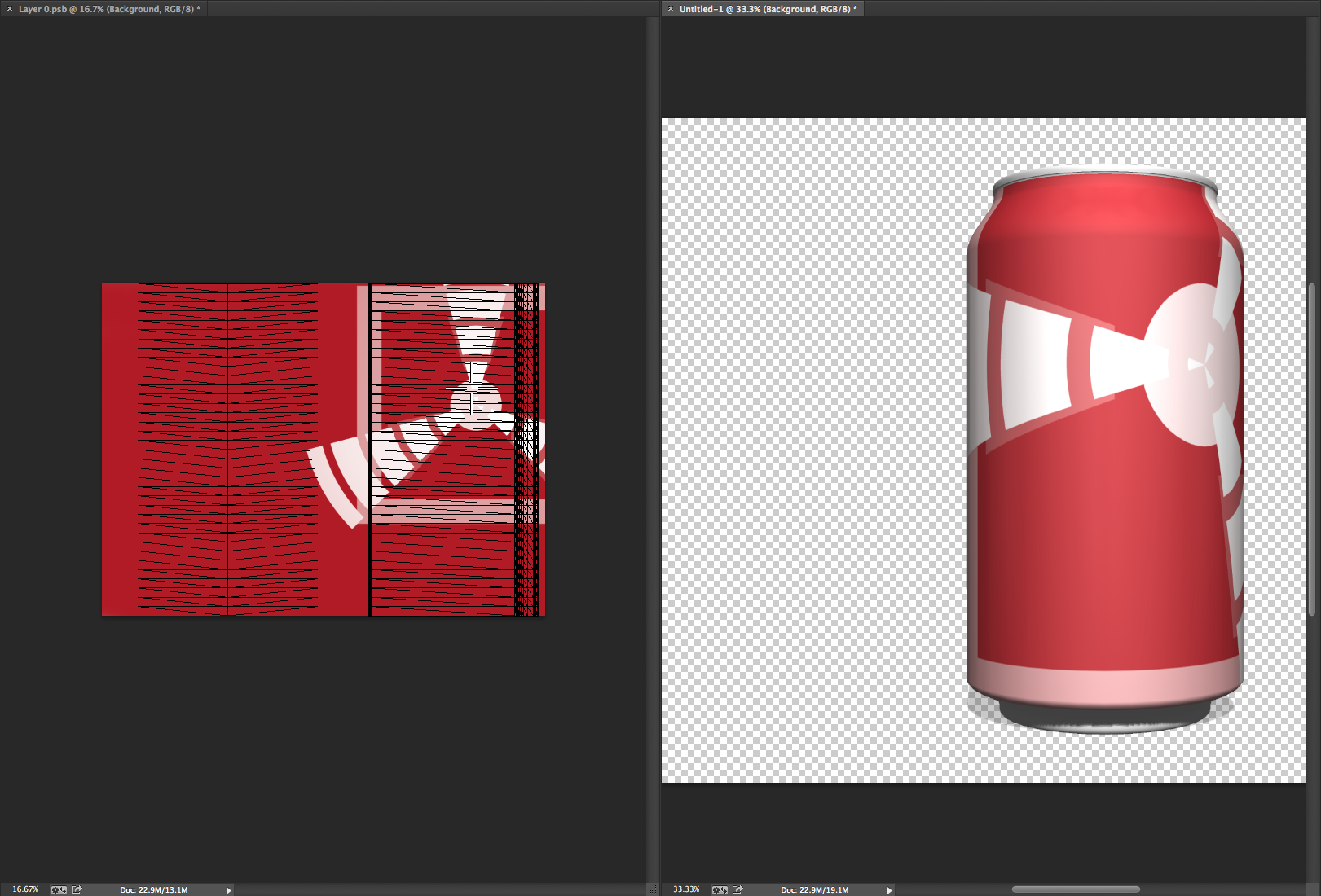The height and width of the screenshot is (896, 1321).
Task: Click the sync settings icon in Untitled-1 status bar
Action: [x=720, y=889]
